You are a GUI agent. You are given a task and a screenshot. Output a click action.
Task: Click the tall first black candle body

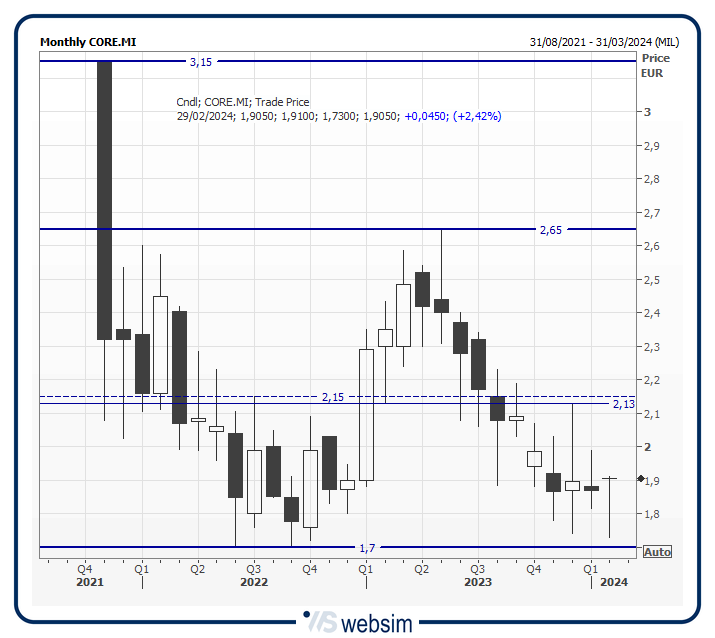point(104,200)
